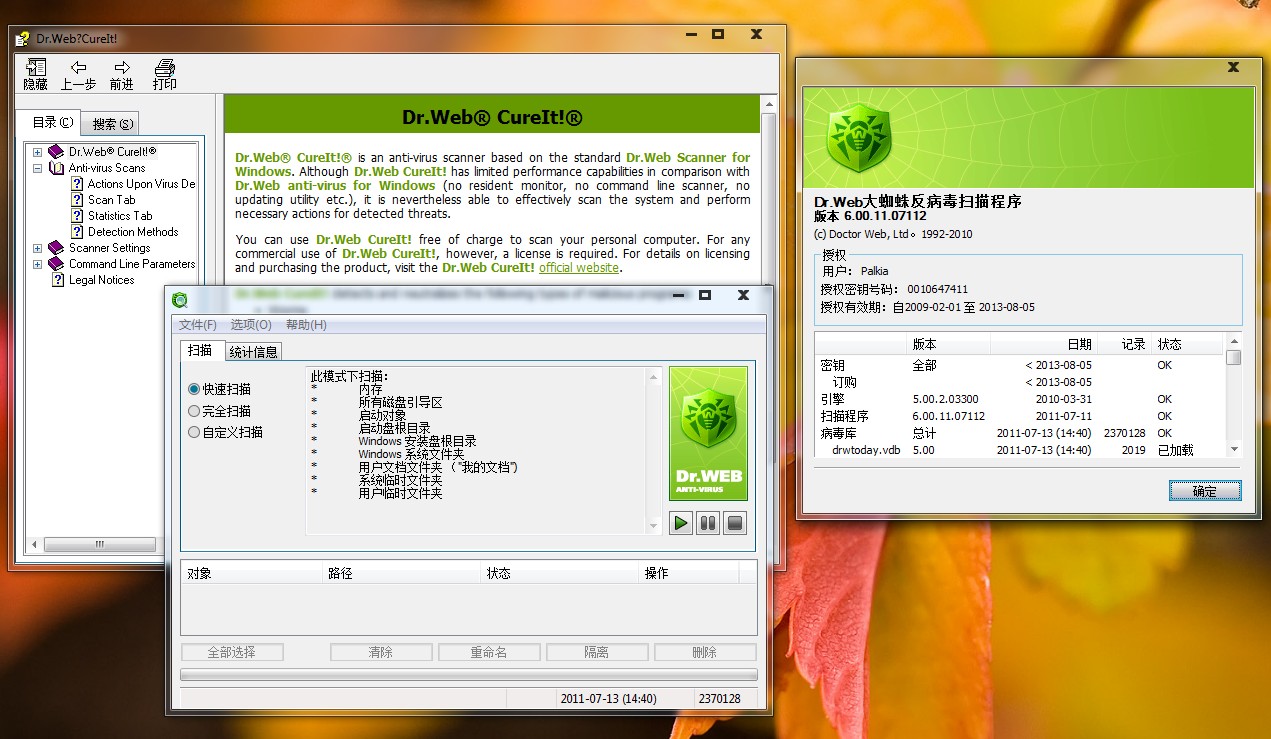Switch to 统计信息 tab
Image resolution: width=1271 pixels, height=739 pixels.
pyautogui.click(x=253, y=352)
